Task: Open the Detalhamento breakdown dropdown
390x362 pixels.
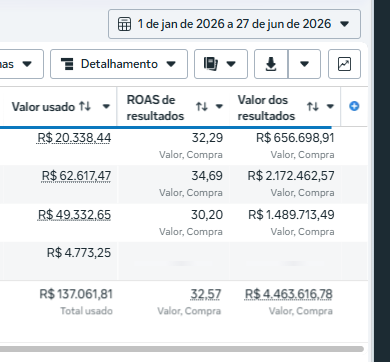Action: 119,64
